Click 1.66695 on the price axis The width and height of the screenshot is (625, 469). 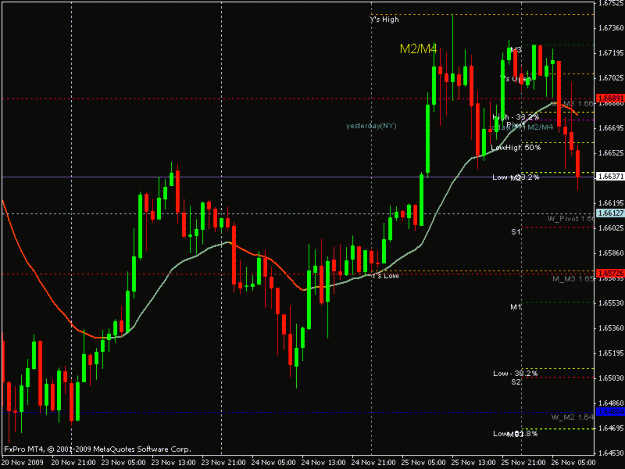611,128
